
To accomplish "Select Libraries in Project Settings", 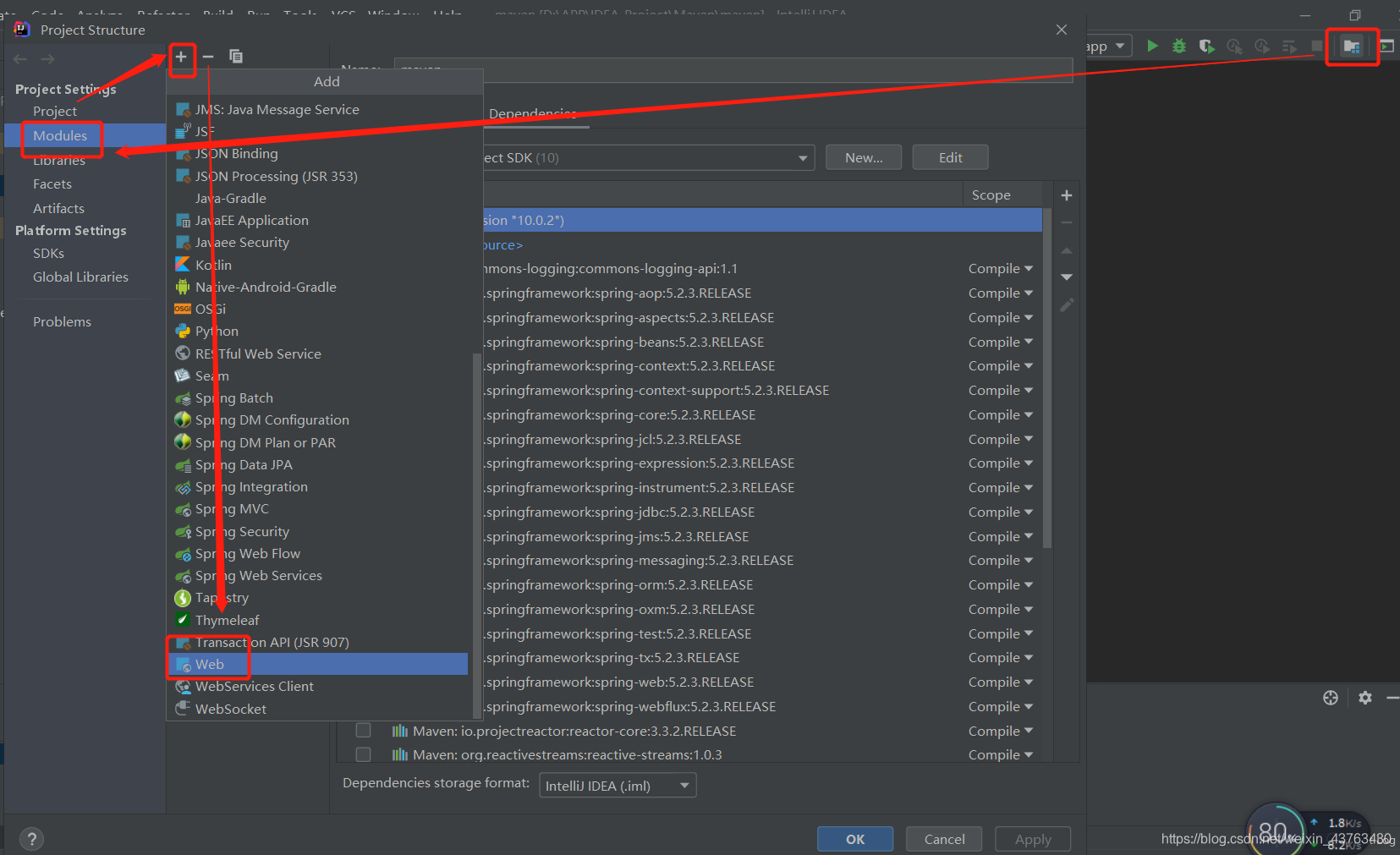I will tap(59, 161).
